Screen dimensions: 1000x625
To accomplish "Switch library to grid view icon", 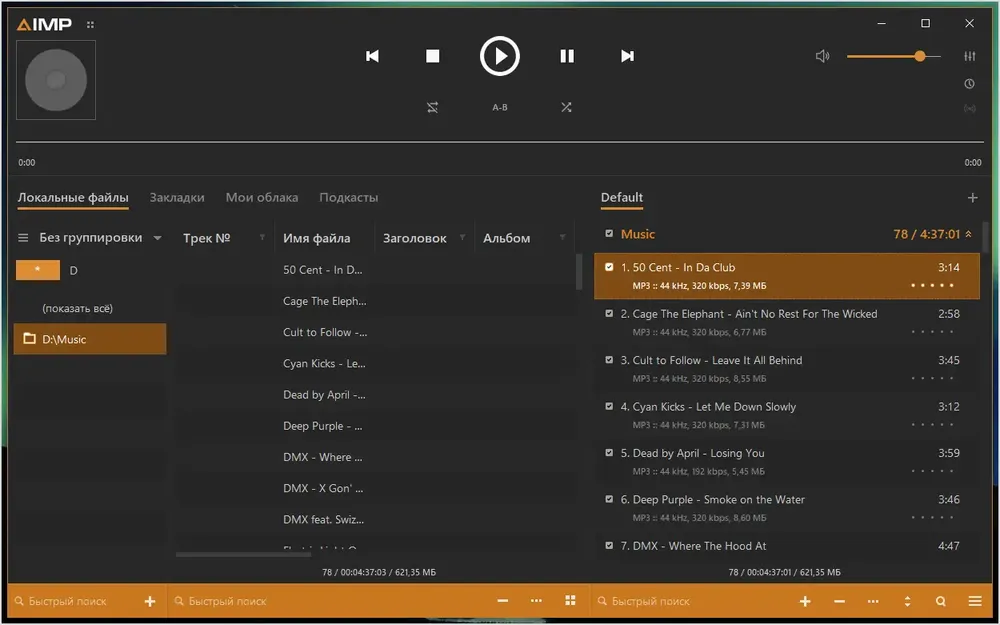I will point(570,601).
